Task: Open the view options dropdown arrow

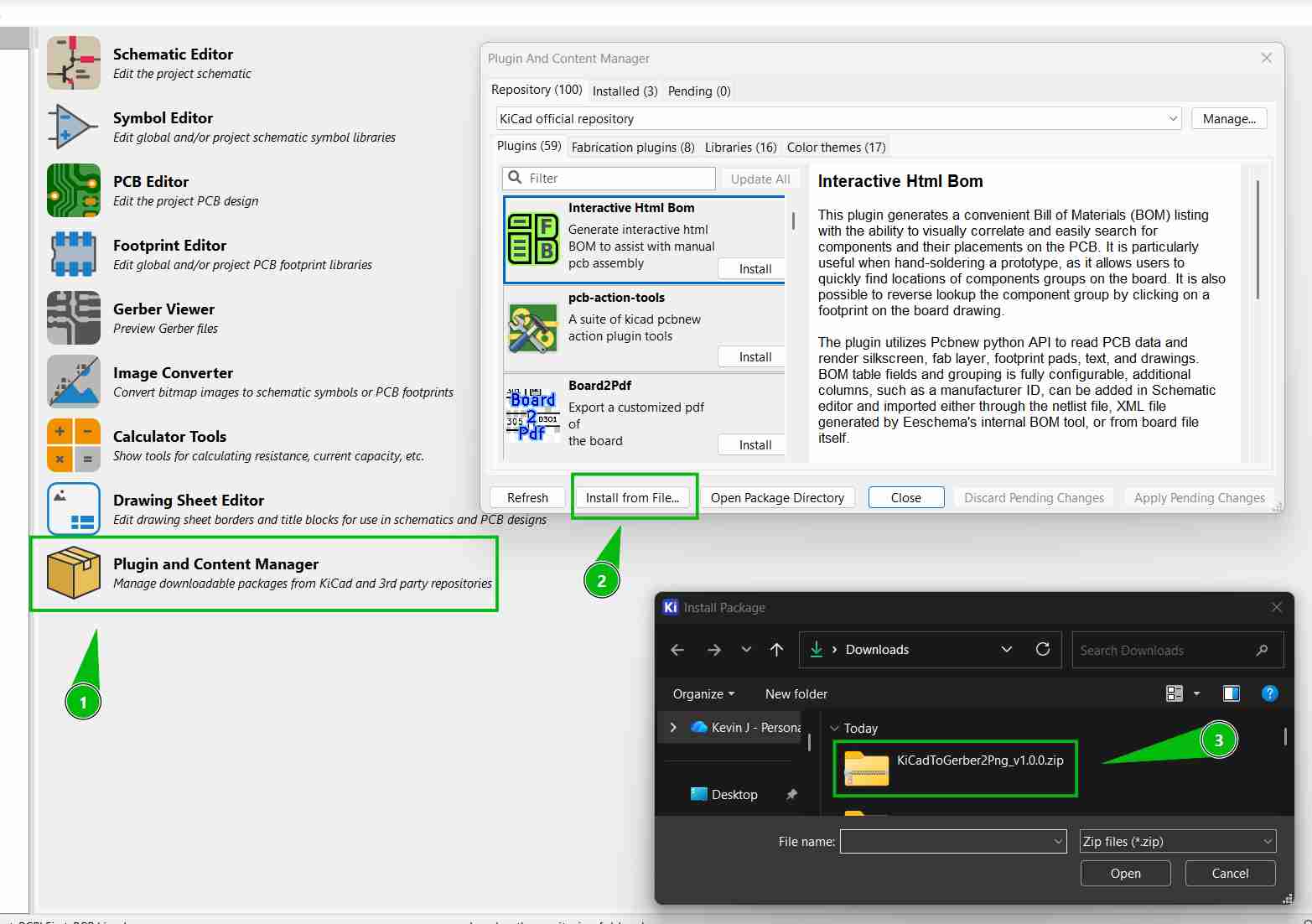Action: (x=1196, y=693)
